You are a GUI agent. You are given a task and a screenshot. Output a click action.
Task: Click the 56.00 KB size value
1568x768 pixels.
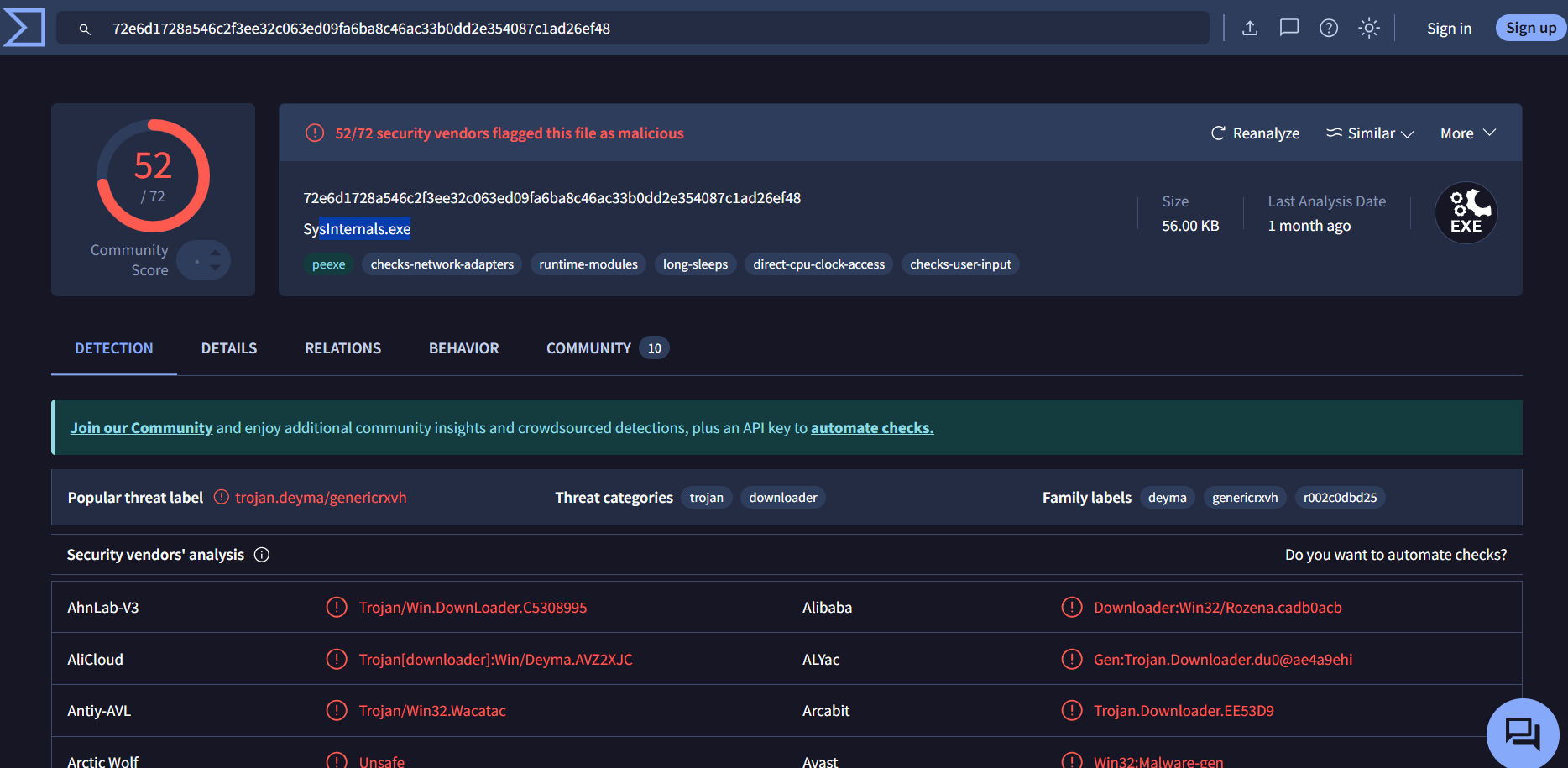click(x=1190, y=226)
